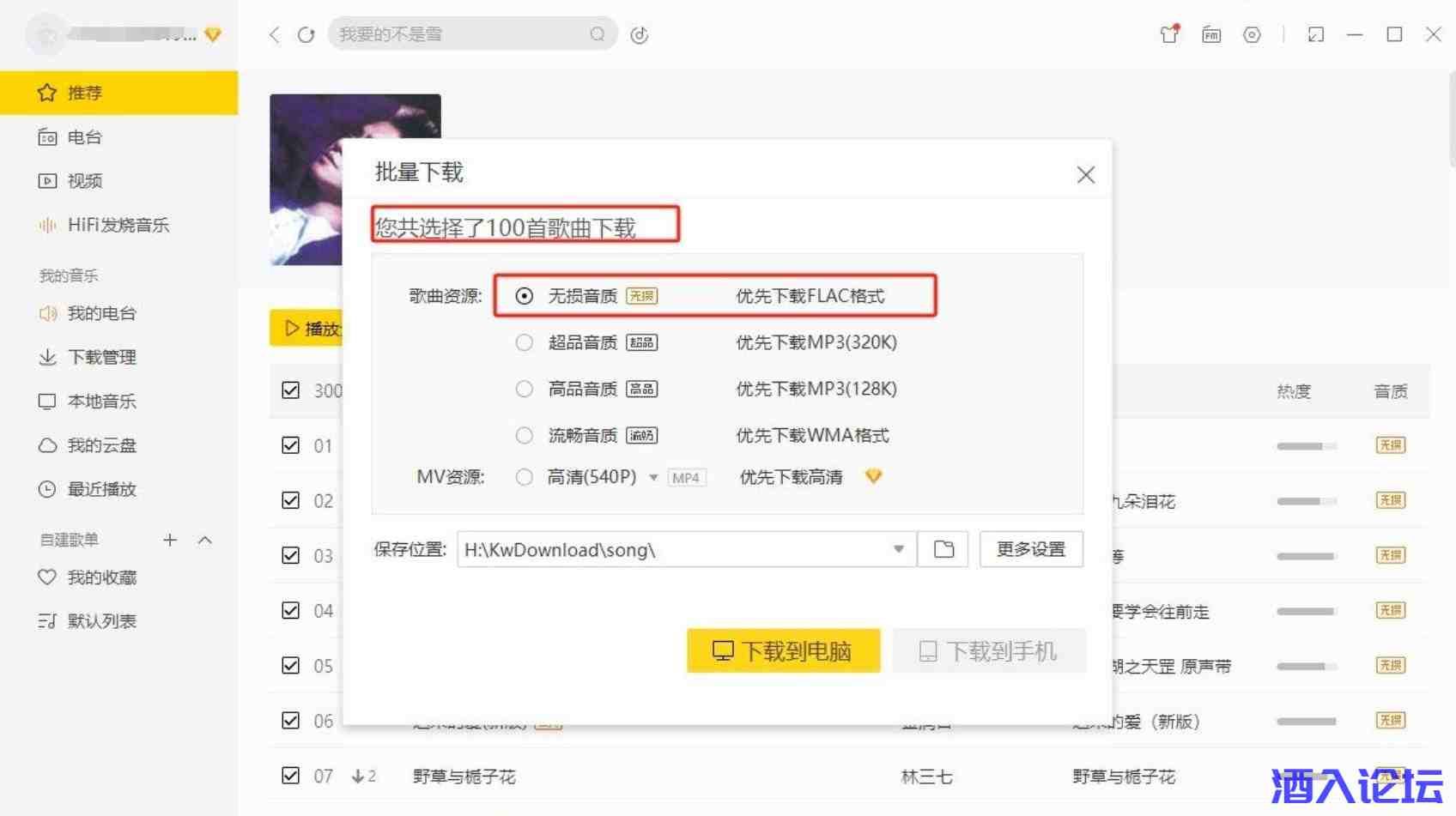Uncheck the checkbox for song 05
The image size is (1456, 816).
pos(291,665)
